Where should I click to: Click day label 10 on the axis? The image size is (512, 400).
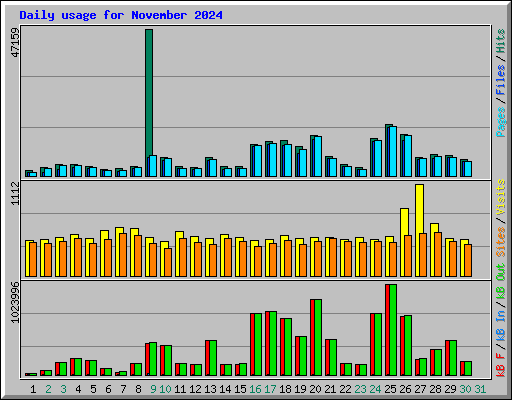(165, 389)
